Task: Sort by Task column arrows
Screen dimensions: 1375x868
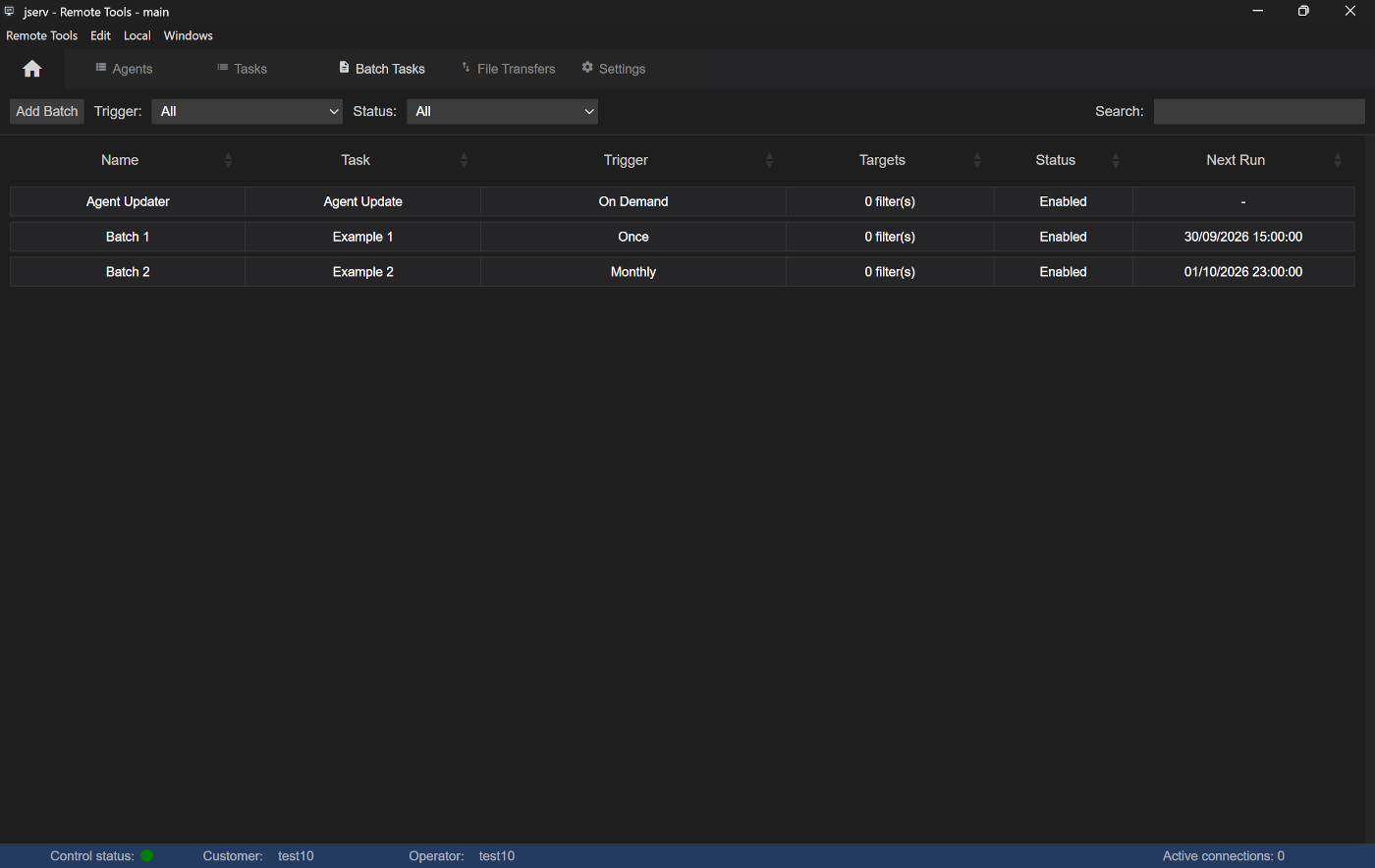Action: pyautogui.click(x=465, y=160)
